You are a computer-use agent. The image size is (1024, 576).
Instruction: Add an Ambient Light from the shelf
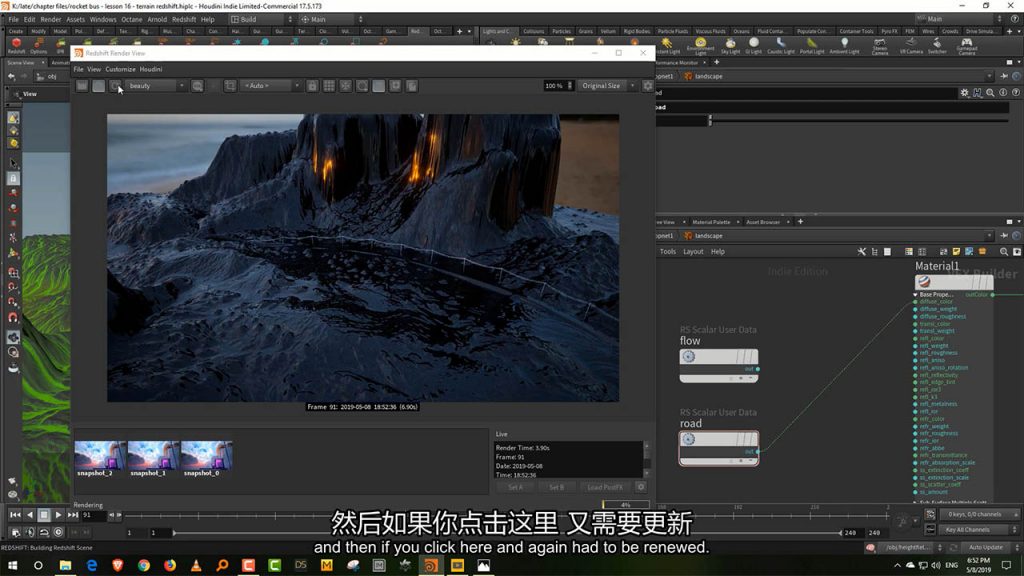pyautogui.click(x=844, y=46)
